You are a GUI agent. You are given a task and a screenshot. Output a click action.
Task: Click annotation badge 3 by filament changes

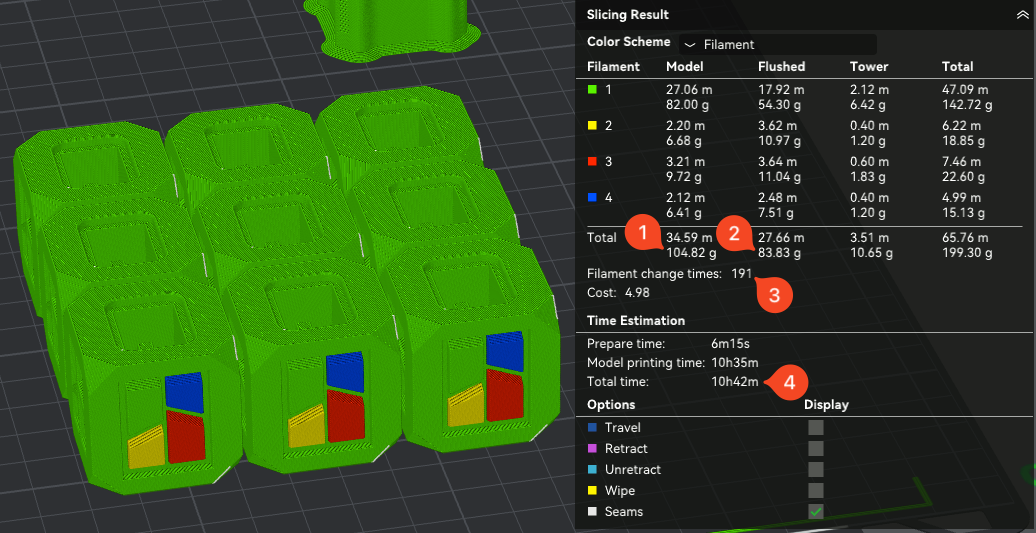pyautogui.click(x=773, y=295)
